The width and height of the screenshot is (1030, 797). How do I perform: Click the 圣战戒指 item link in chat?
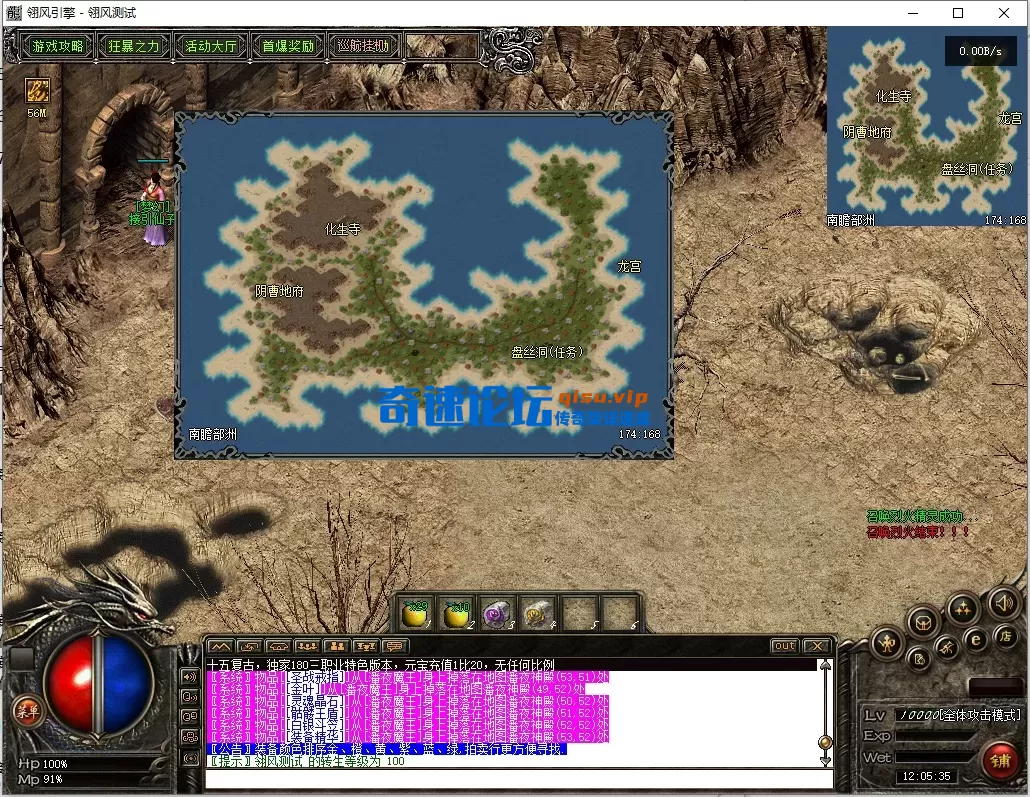click(x=317, y=677)
